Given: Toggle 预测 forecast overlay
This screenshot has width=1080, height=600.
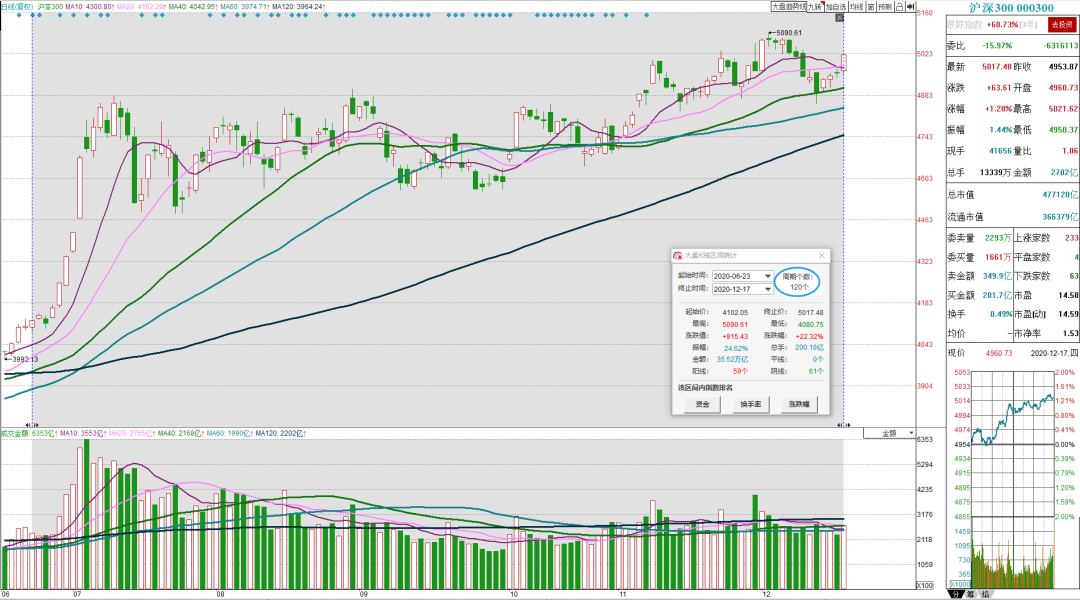Looking at the screenshot, I should 885,7.
